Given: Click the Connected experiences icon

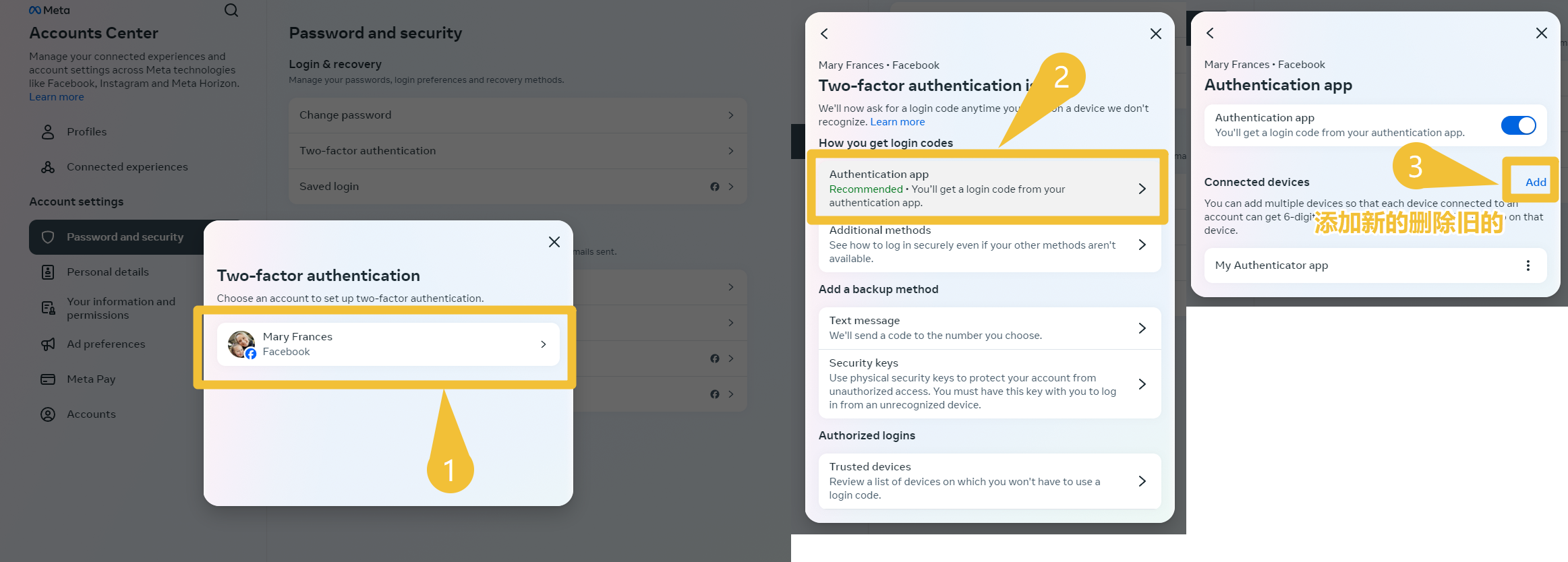Looking at the screenshot, I should [48, 167].
